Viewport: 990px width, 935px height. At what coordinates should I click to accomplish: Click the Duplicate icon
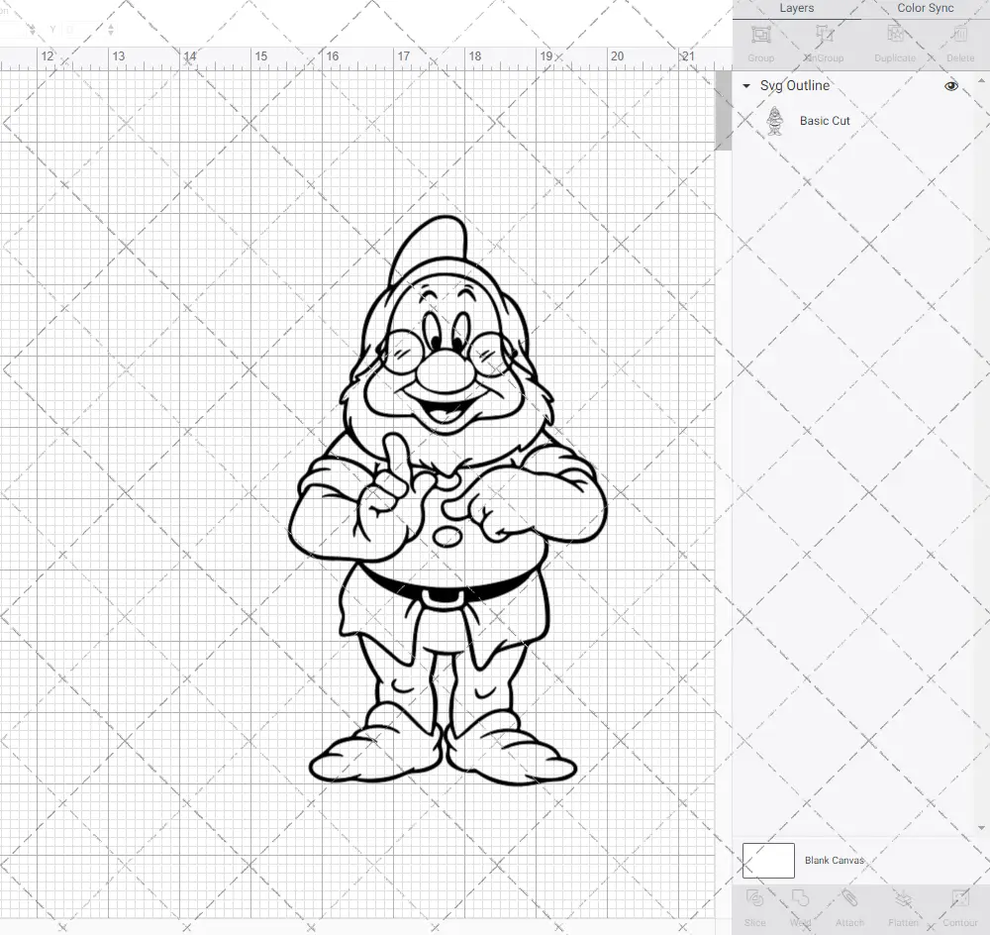(x=894, y=42)
